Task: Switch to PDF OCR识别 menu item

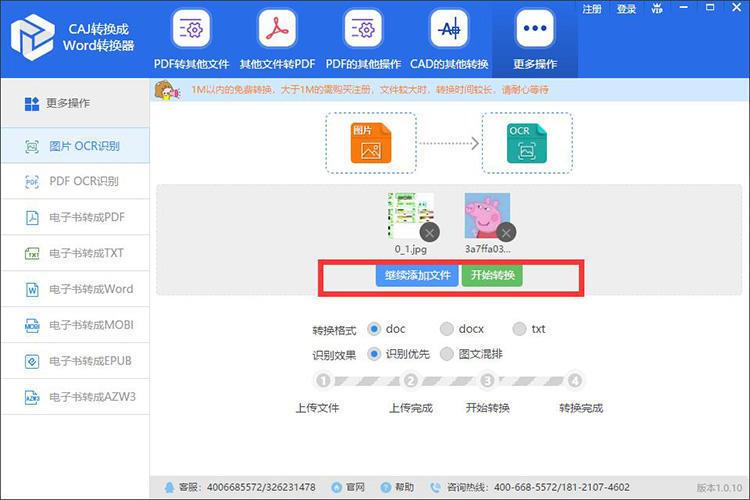Action: [75, 181]
